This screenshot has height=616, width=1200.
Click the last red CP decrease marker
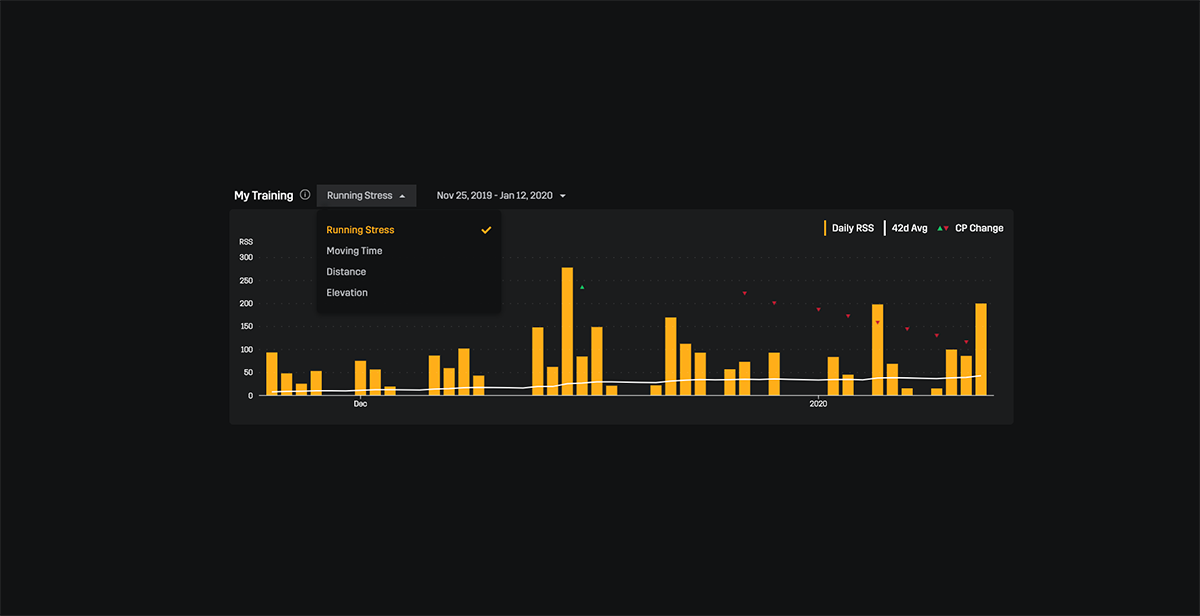click(966, 342)
